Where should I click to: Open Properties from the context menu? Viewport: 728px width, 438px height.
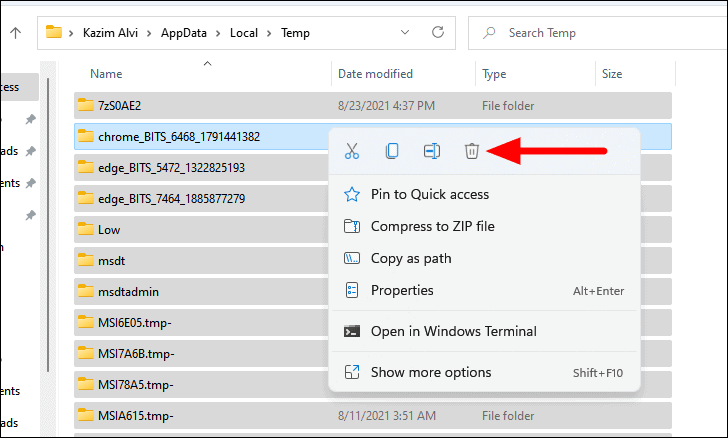(x=484, y=290)
